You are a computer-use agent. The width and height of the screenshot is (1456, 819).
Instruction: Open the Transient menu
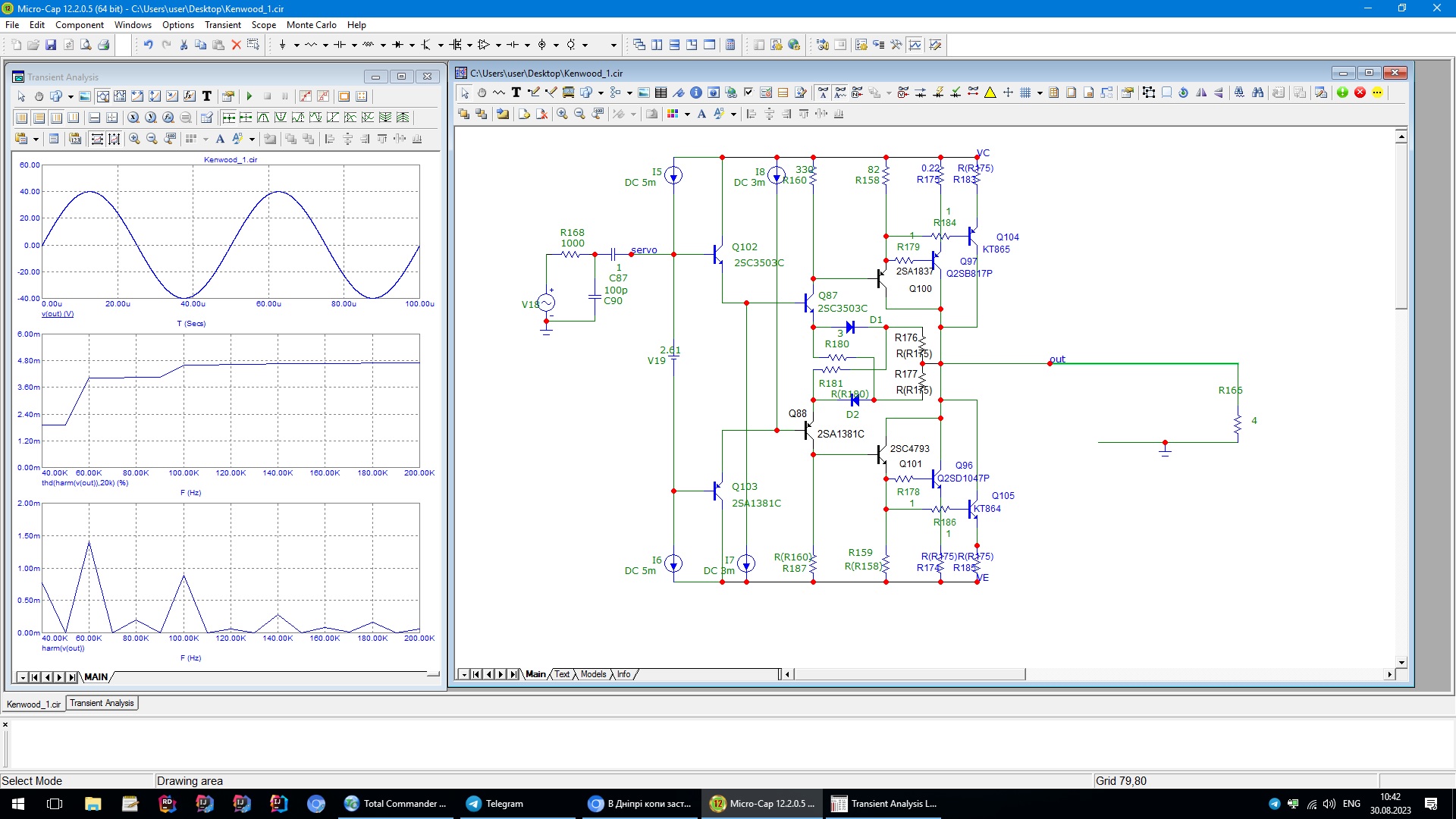[223, 24]
